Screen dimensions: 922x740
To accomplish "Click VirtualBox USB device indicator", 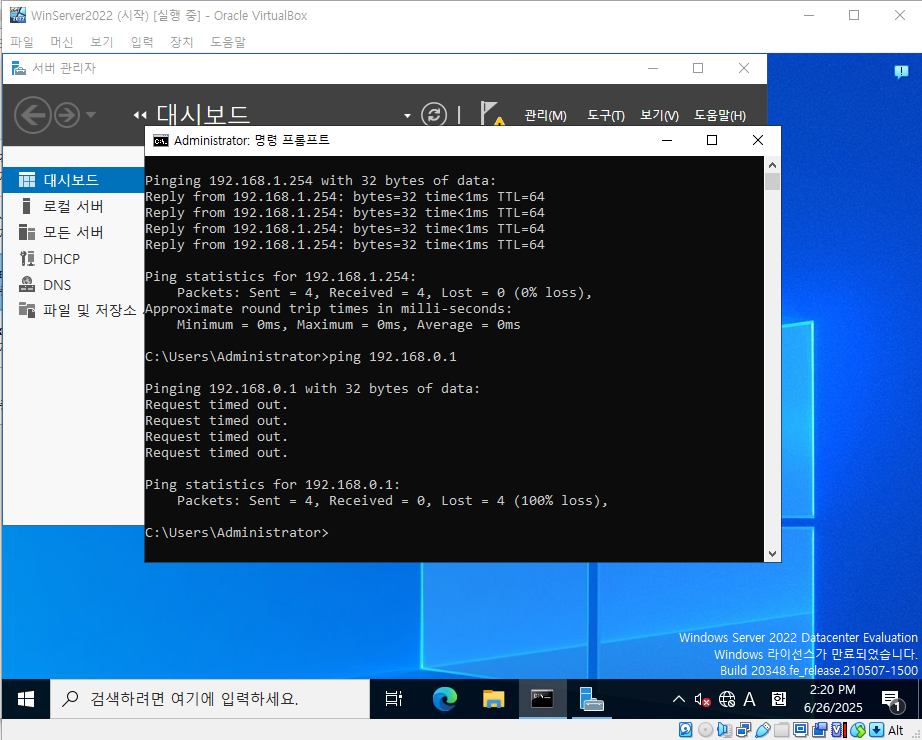I will 763,729.
